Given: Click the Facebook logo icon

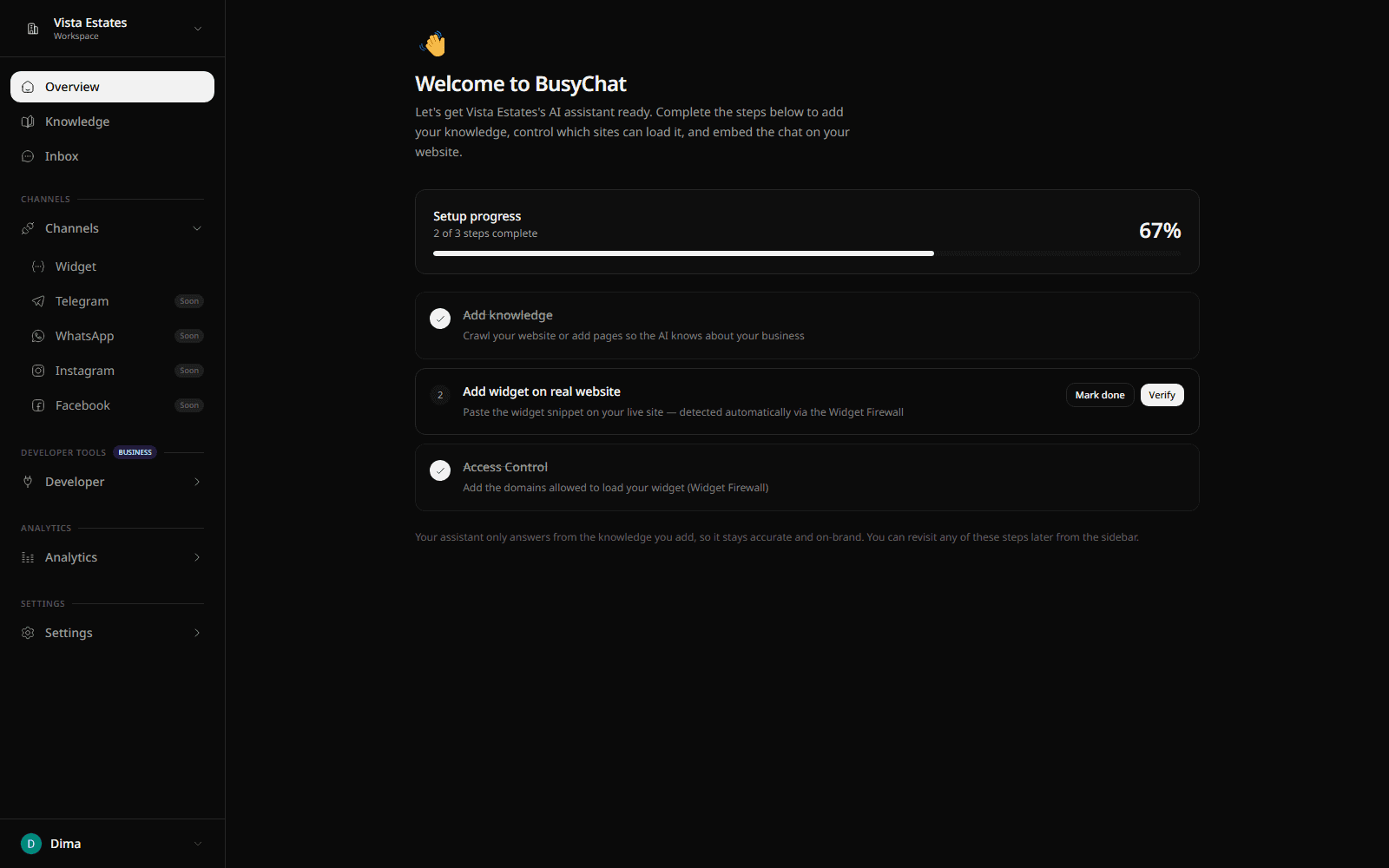Looking at the screenshot, I should [38, 405].
